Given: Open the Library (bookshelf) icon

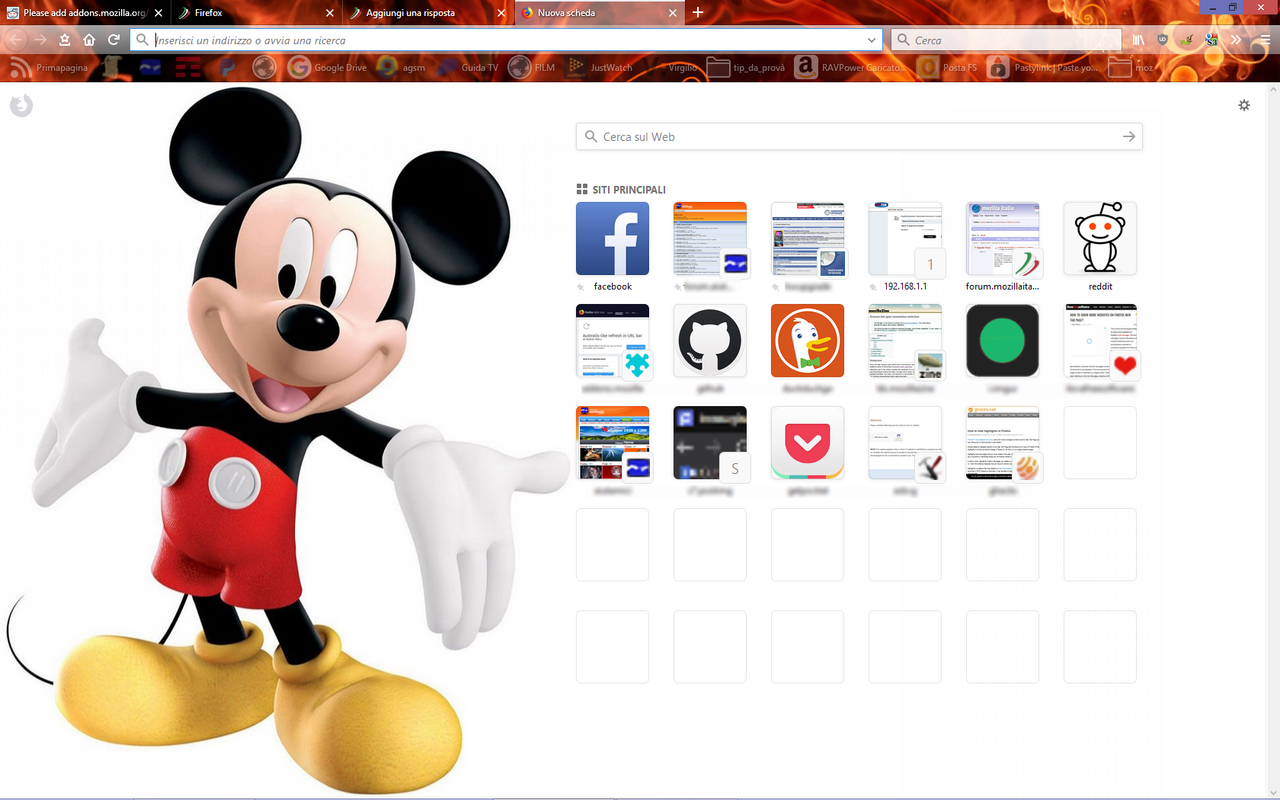Looking at the screenshot, I should [x=1137, y=40].
